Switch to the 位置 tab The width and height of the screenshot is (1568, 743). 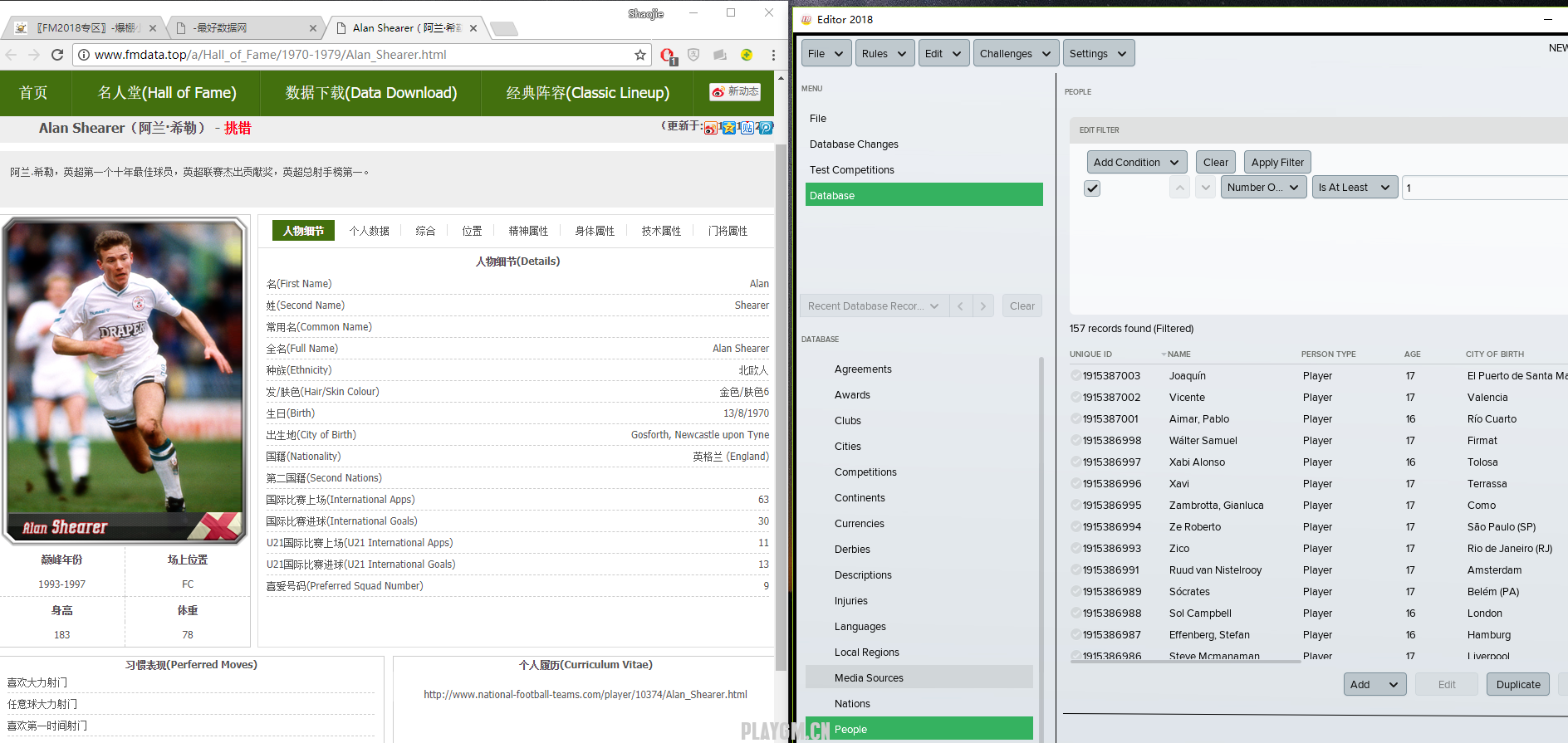pos(472,231)
